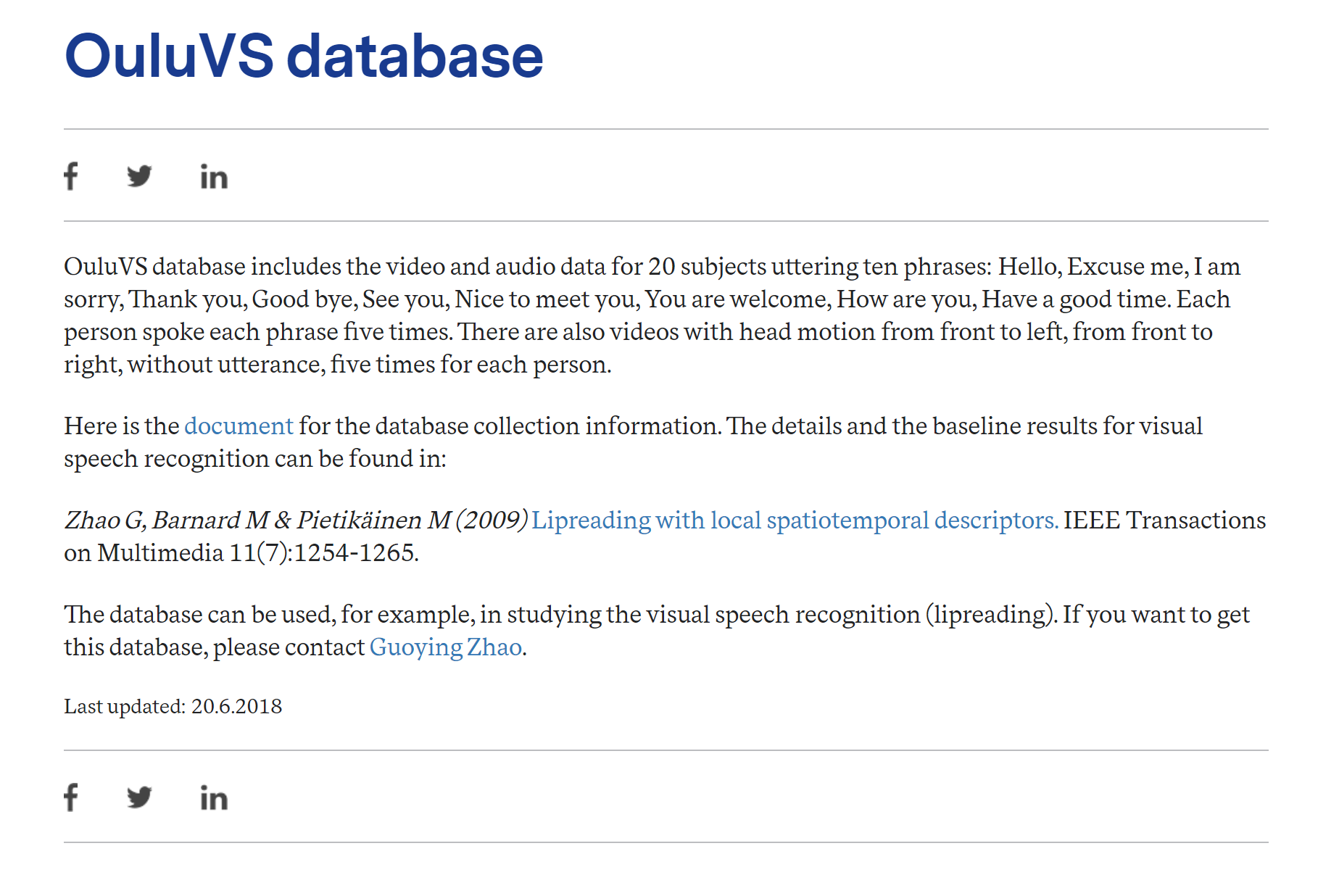Open the database collection document link
This screenshot has width=1339, height=896.
(x=239, y=426)
